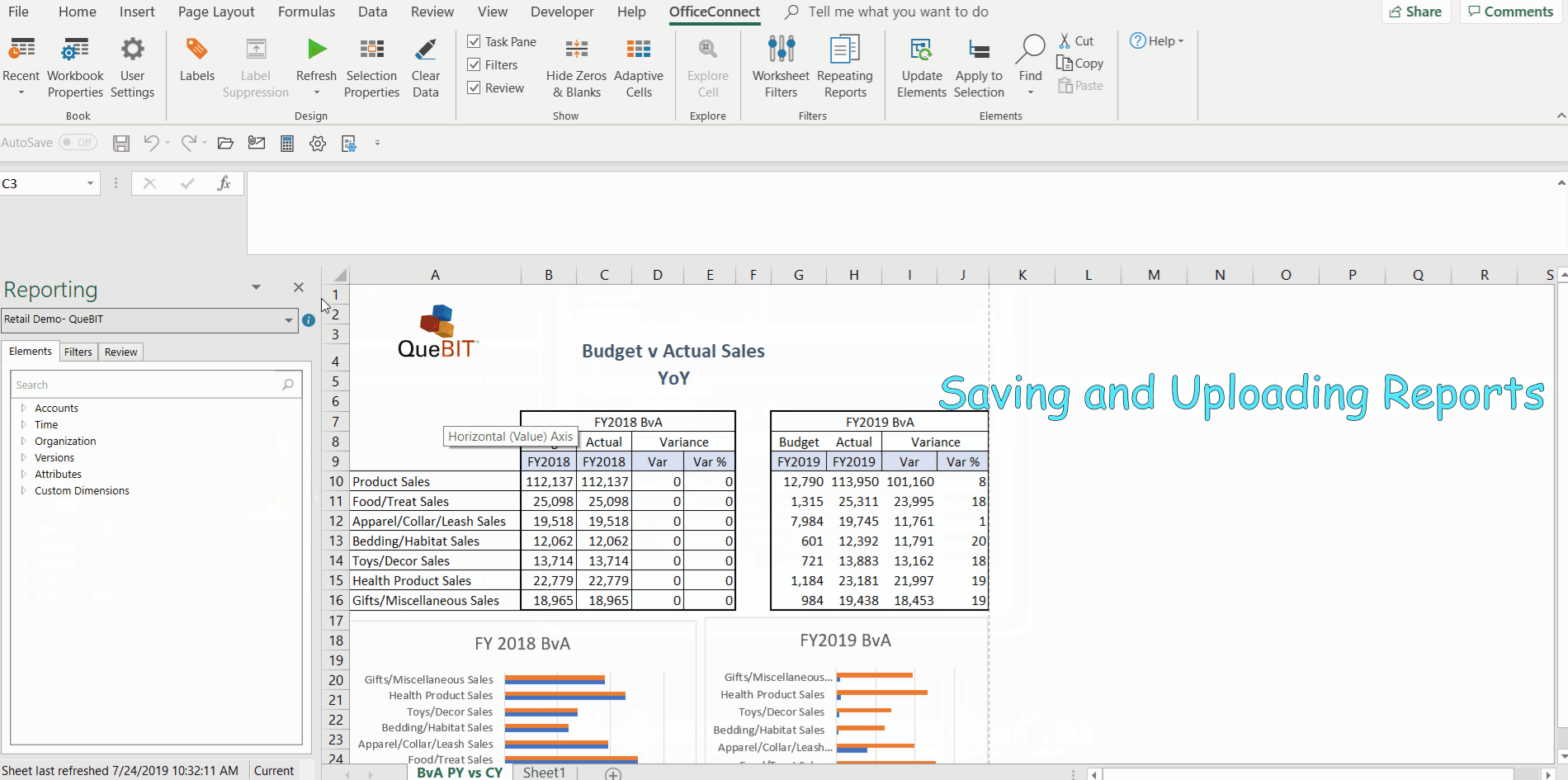Disable the Review checkbox
1568x780 pixels.
(475, 87)
